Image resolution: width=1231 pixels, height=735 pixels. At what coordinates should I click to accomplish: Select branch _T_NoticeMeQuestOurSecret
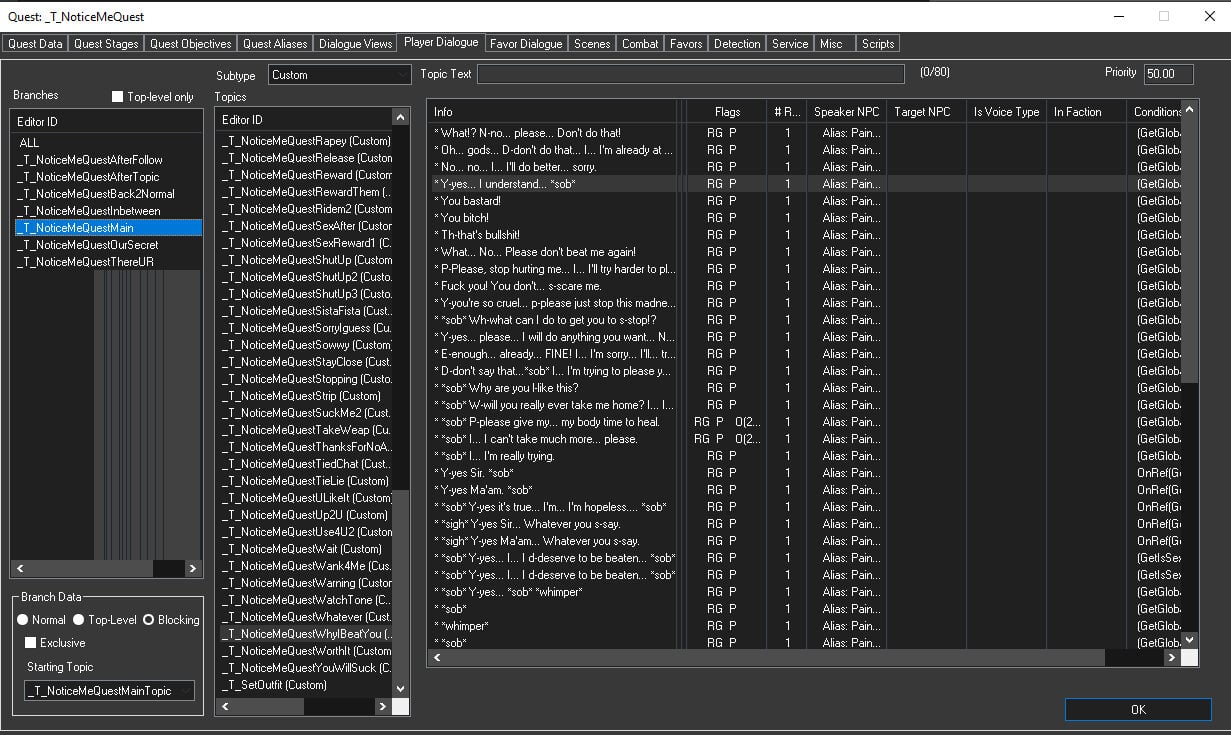[106, 245]
